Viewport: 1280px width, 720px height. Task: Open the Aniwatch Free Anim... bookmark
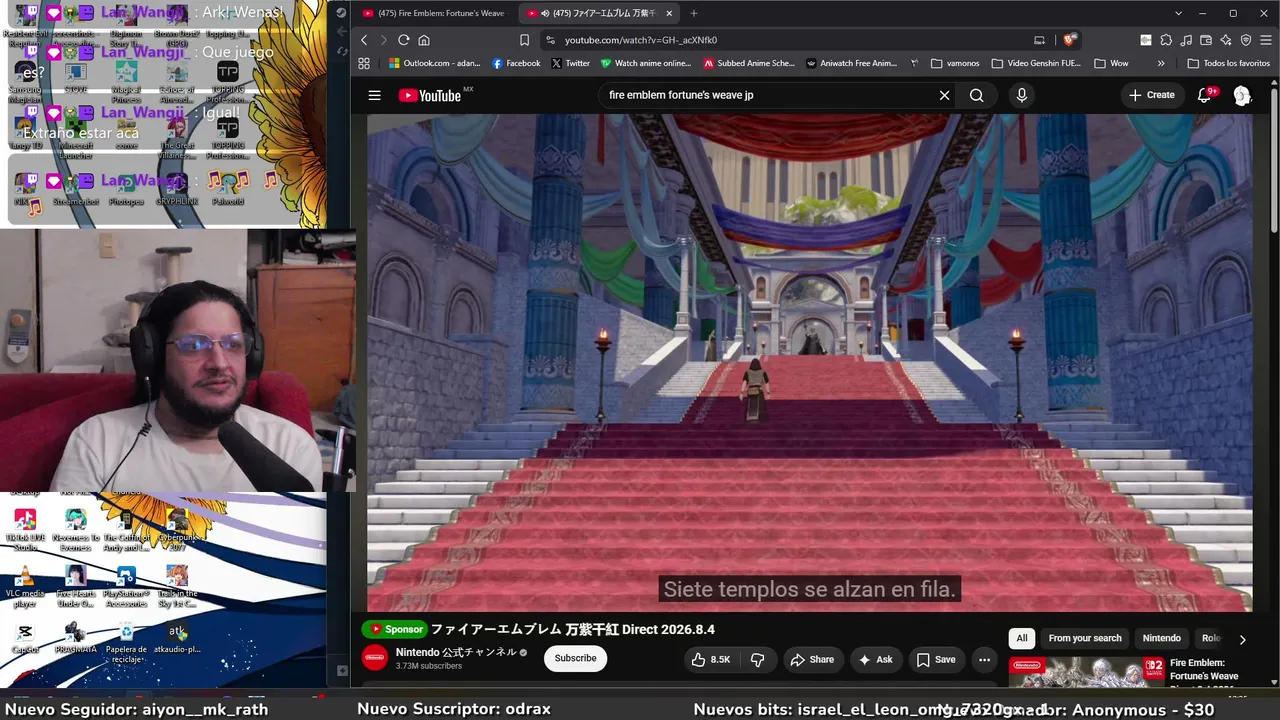[x=852, y=63]
